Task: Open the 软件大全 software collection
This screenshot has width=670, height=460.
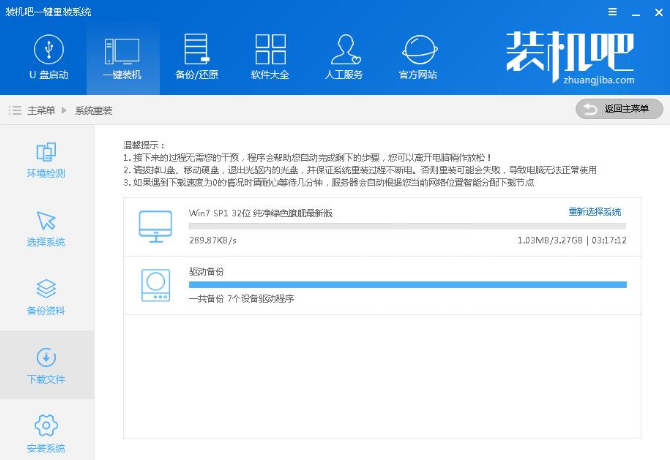Action: [270, 57]
